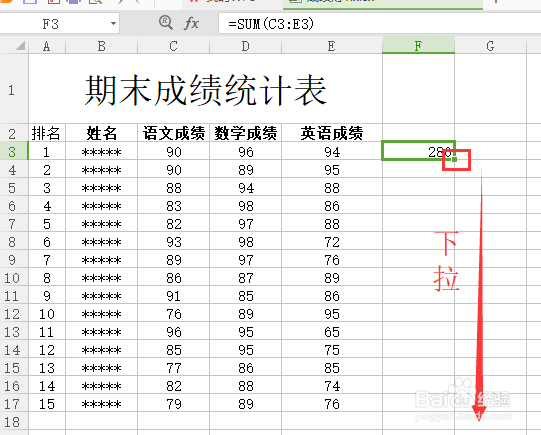Click cell C6 with value 83
Image resolution: width=541 pixels, height=435 pixels.
[x=174, y=206]
